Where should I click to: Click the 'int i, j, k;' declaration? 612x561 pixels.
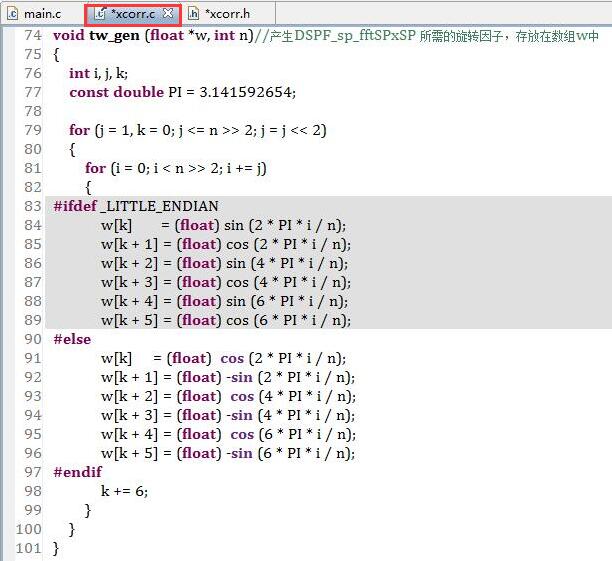98,73
